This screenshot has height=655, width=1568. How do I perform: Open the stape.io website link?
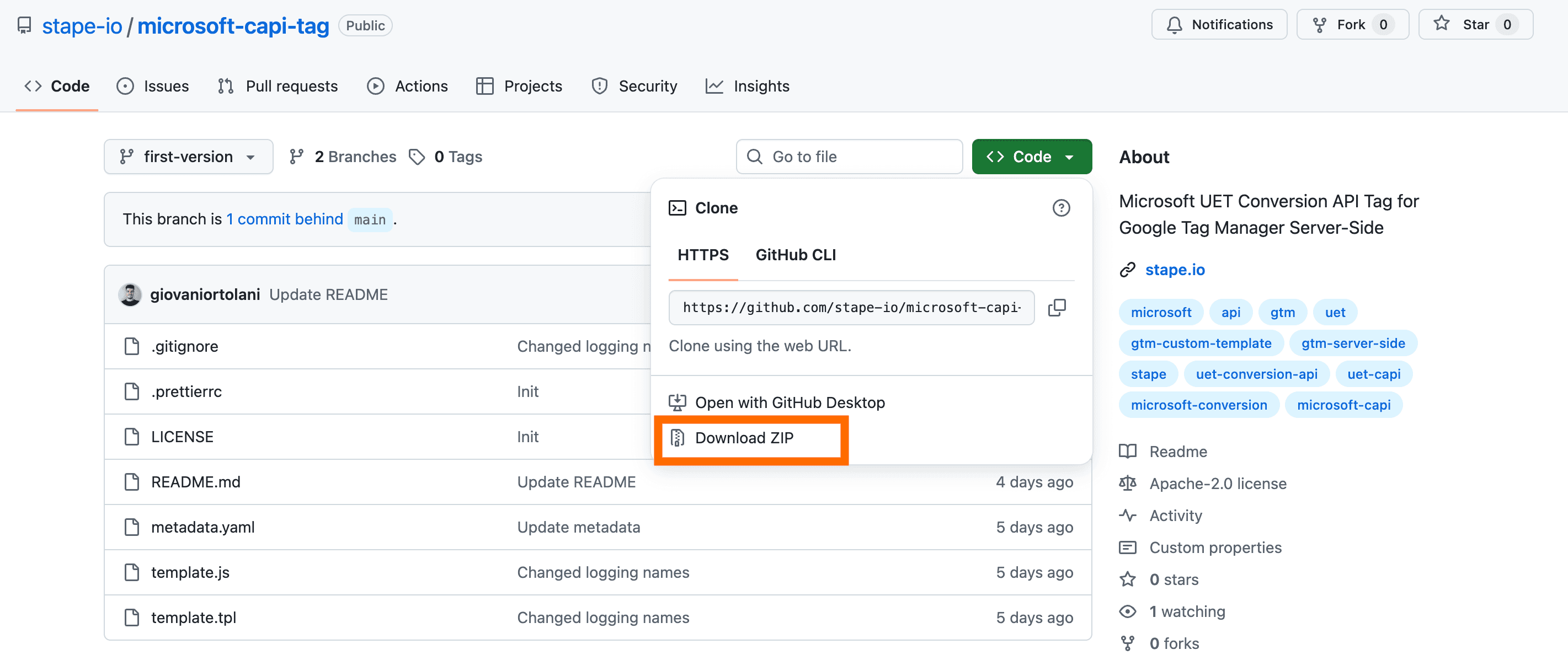tap(1175, 270)
